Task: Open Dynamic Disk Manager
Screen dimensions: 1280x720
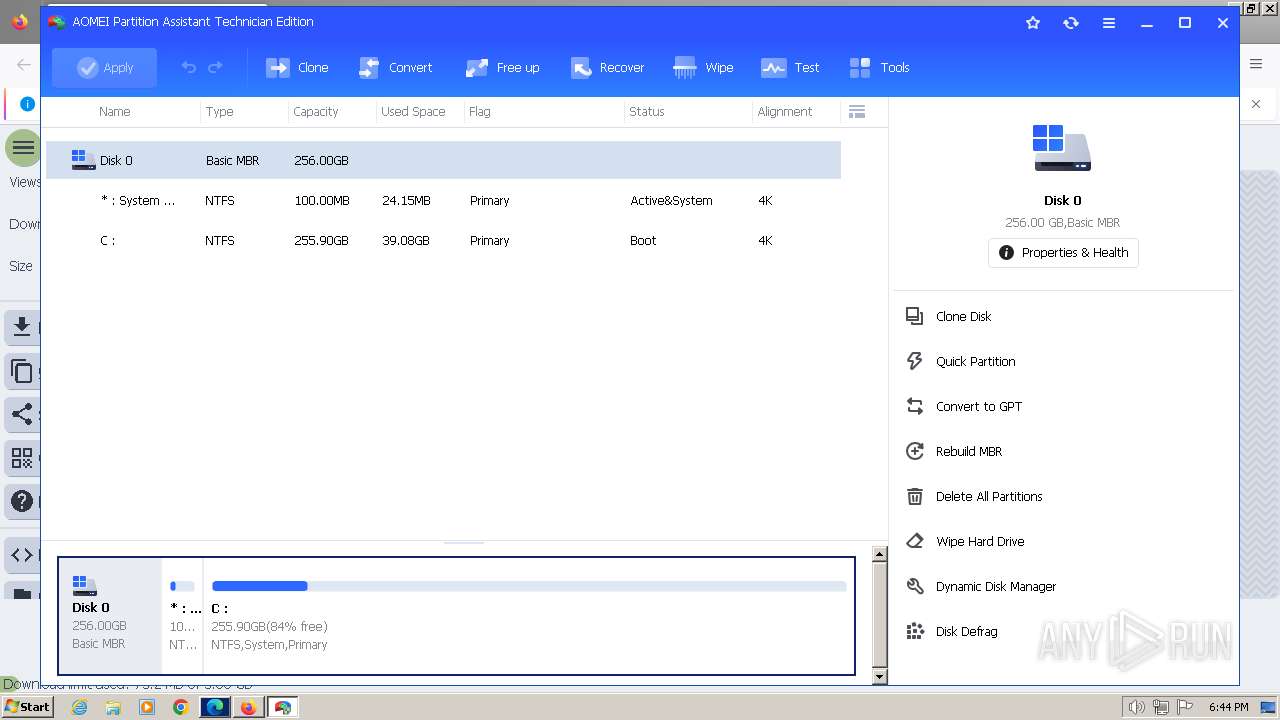Action: (x=996, y=587)
